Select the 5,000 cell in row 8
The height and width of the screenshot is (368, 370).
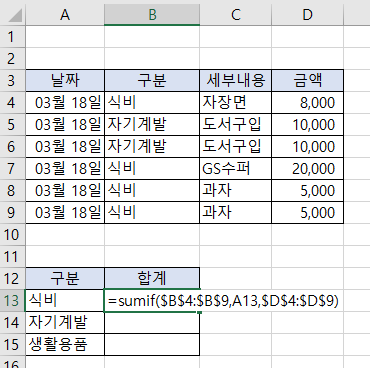tap(307, 191)
